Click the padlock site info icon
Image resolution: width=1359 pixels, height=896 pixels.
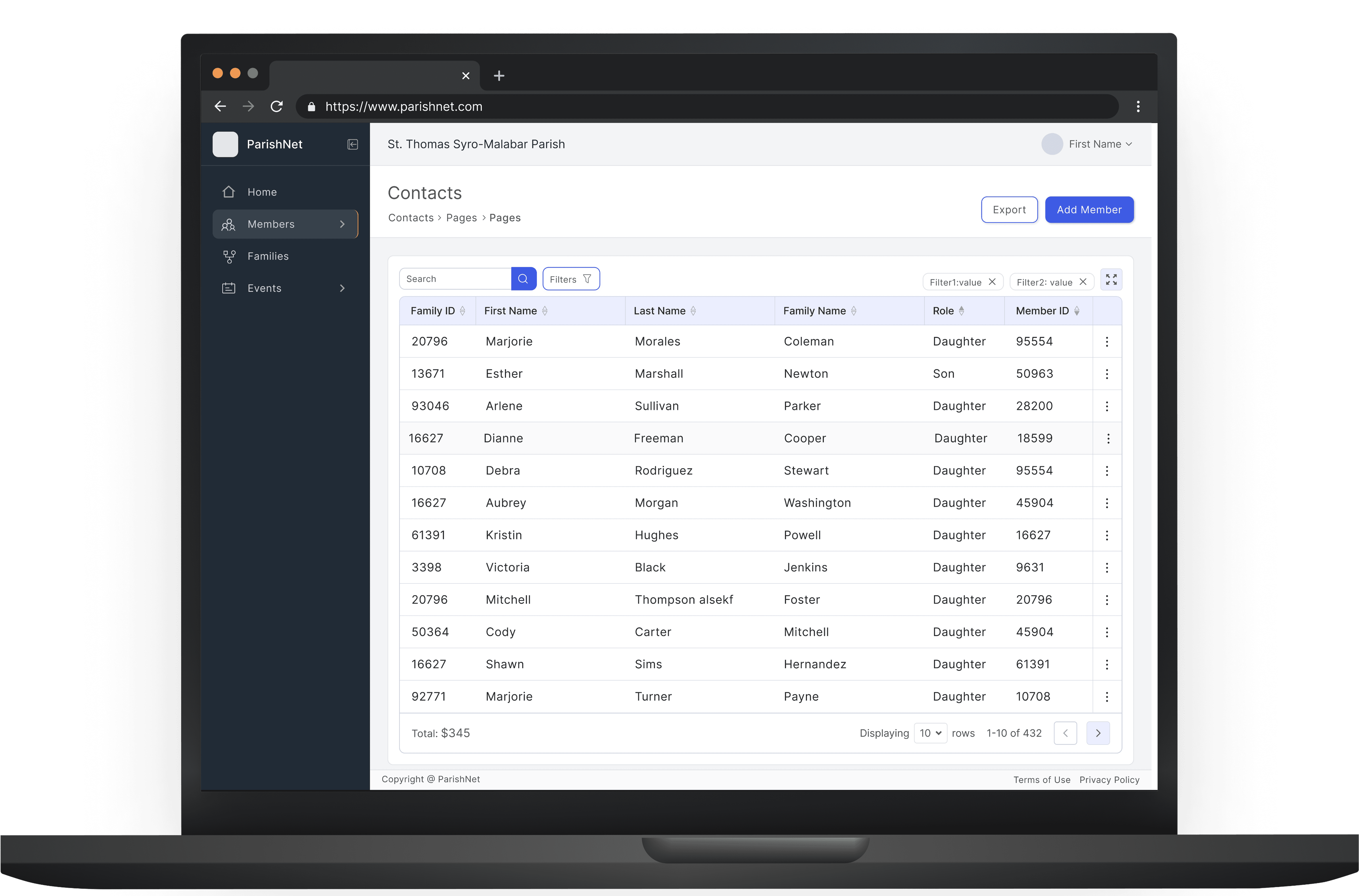312,107
